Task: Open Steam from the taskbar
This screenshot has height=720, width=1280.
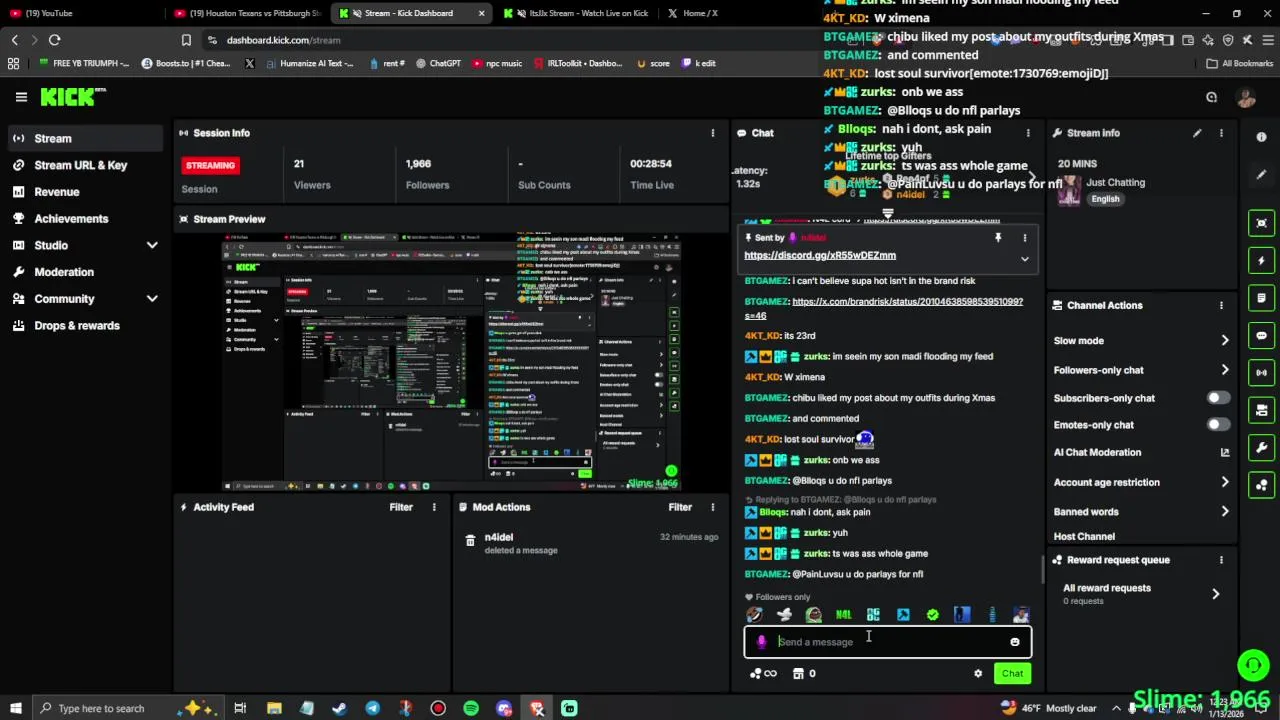Action: 339,708
